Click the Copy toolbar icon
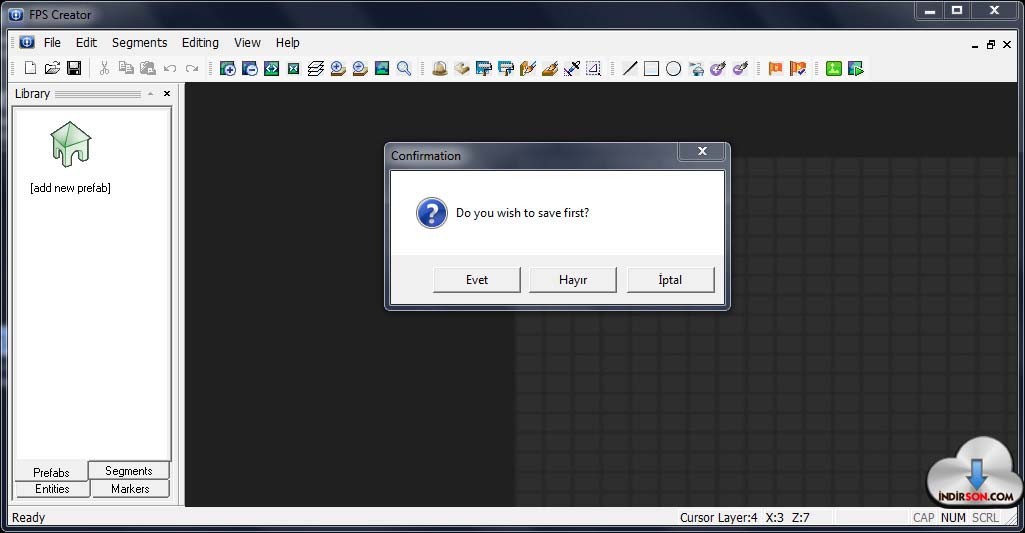Image resolution: width=1025 pixels, height=533 pixels. point(126,68)
